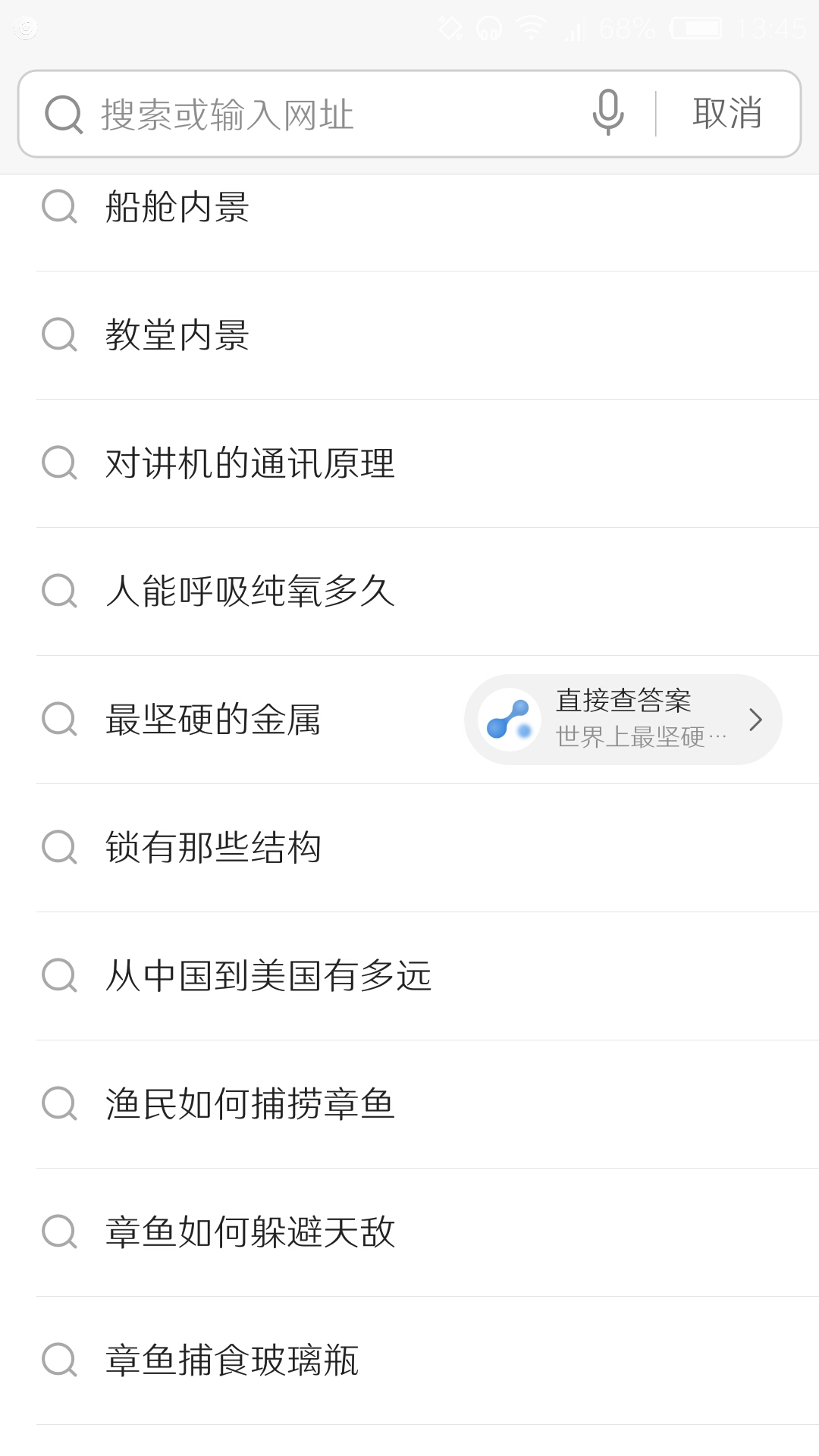
Task: Tap the blue answer icon in 直接查答案
Action: [510, 720]
